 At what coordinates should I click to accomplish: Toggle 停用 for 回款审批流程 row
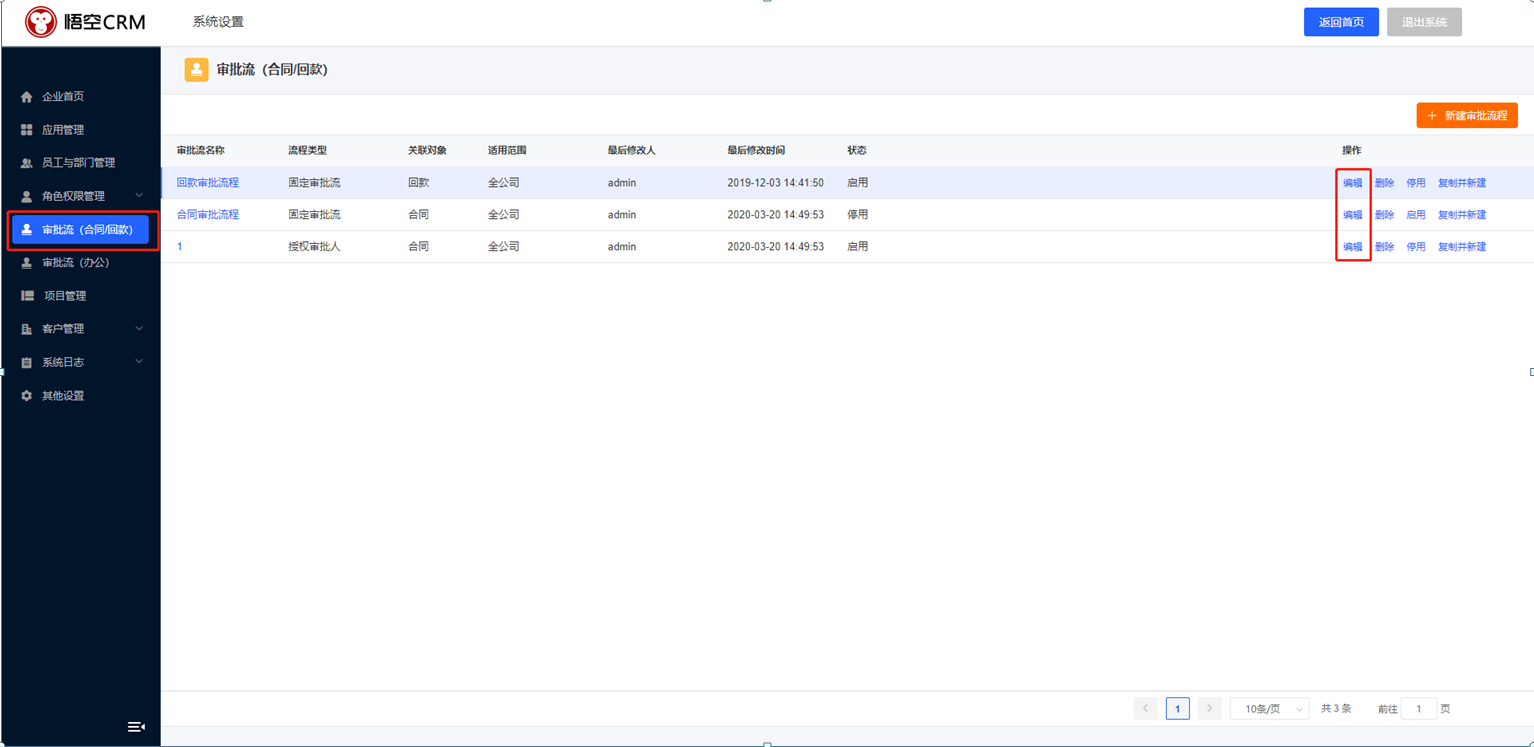(1416, 183)
